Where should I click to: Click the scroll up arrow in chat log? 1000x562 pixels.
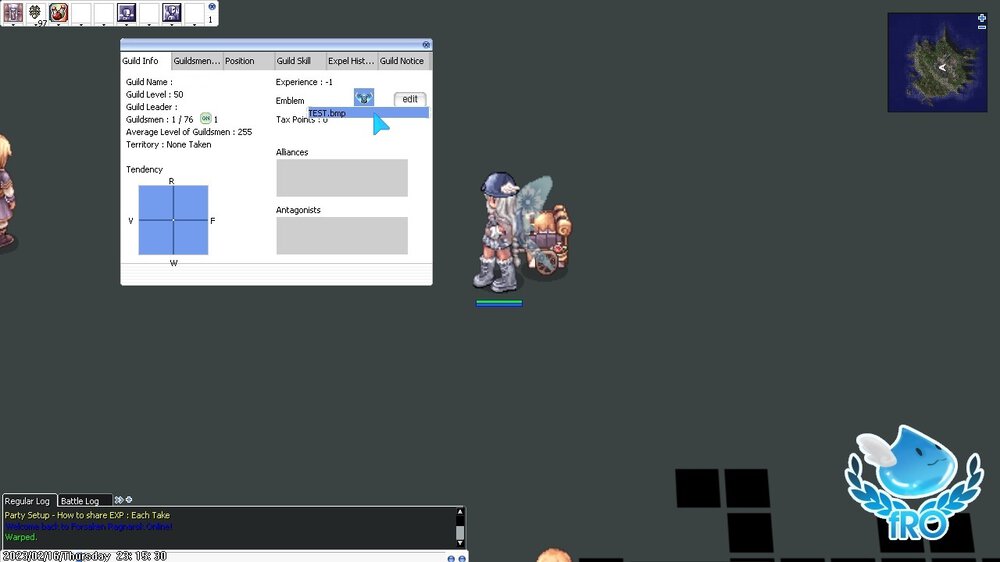[x=460, y=513]
